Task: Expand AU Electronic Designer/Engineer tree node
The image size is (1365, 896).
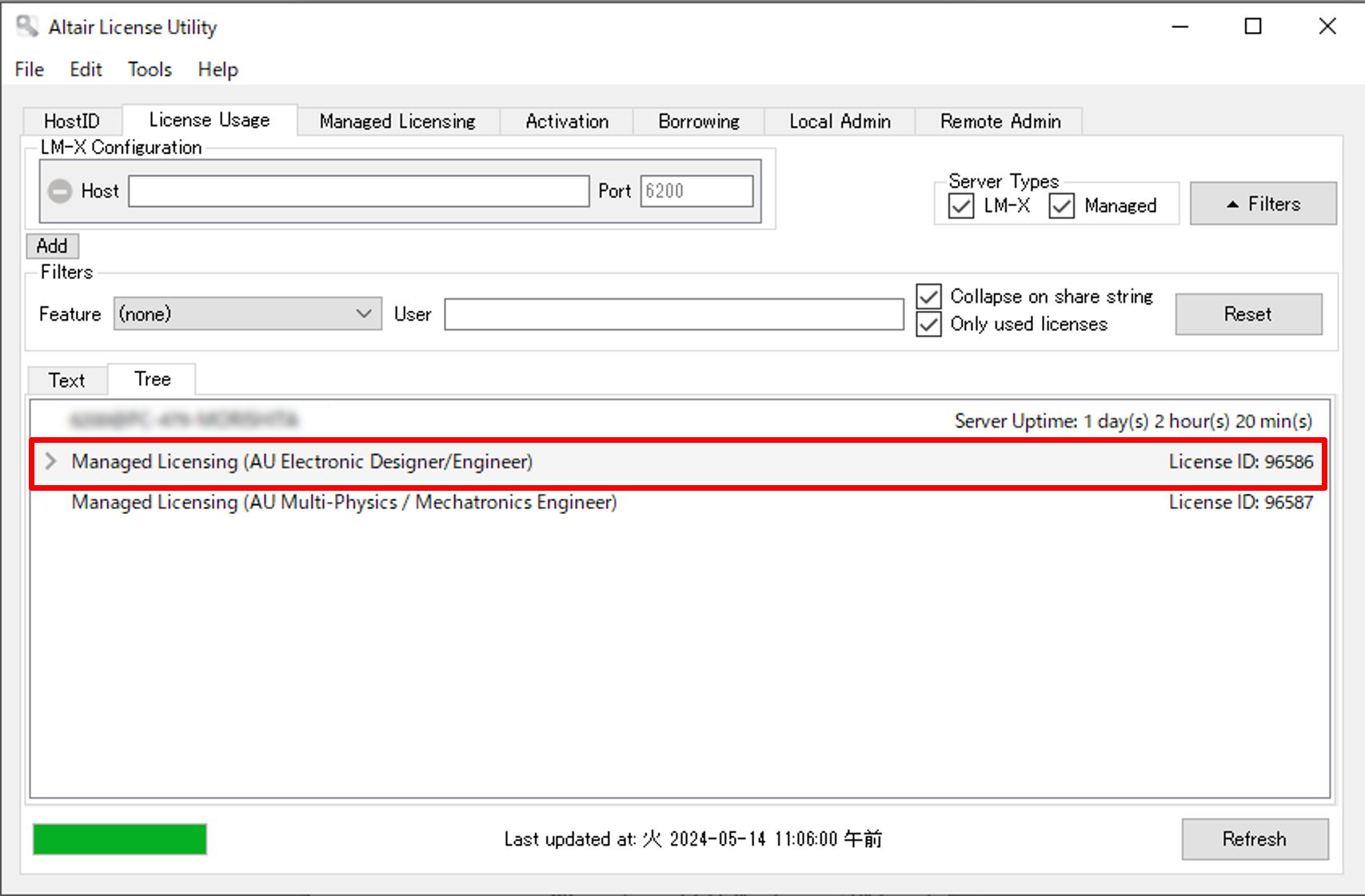Action: pos(51,461)
